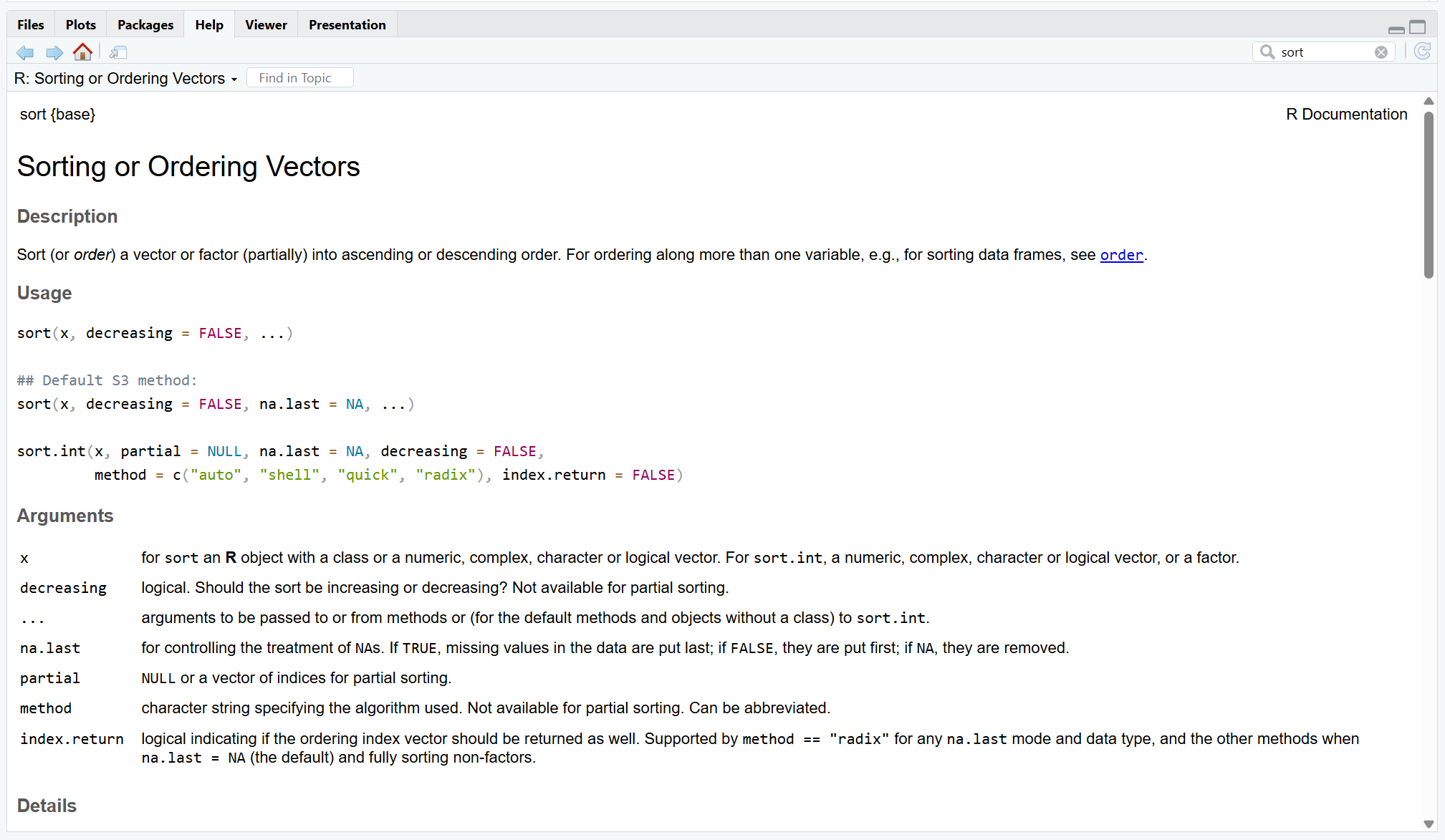Clear the help search text
Image resolution: width=1445 pixels, height=840 pixels.
point(1381,52)
